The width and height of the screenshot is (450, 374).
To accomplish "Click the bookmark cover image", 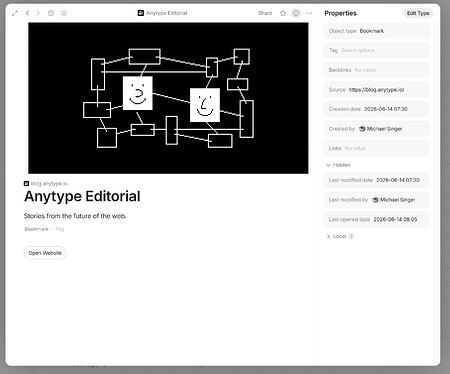I will coord(168,98).
